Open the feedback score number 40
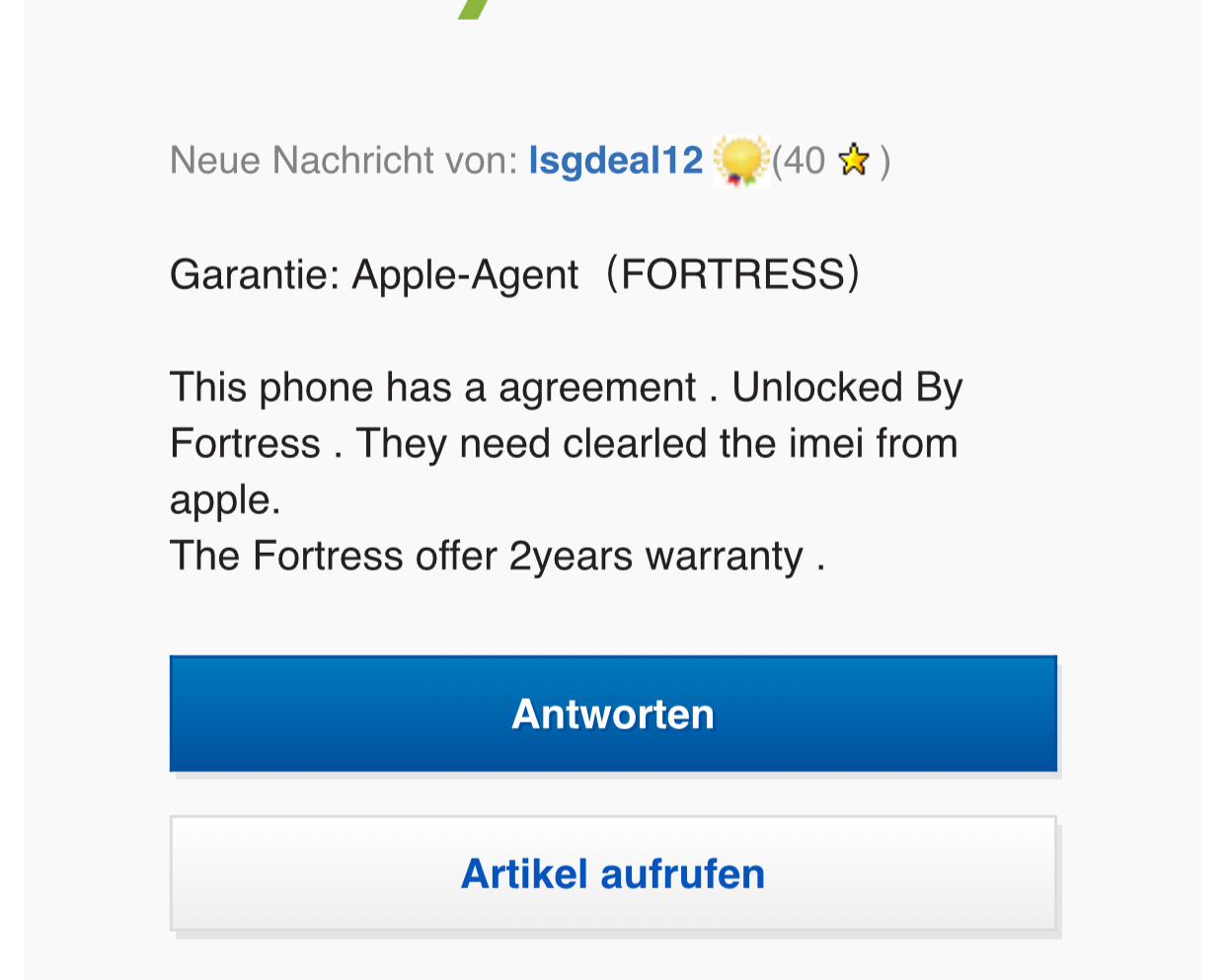 (x=804, y=161)
